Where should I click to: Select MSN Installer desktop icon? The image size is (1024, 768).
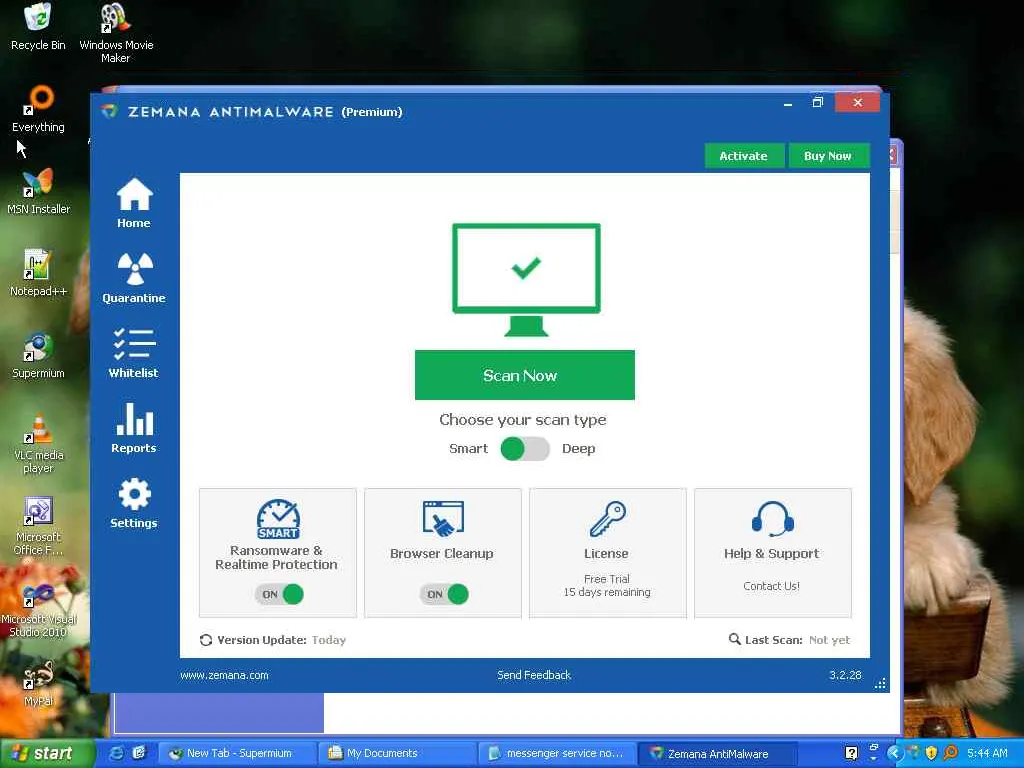tap(38, 191)
